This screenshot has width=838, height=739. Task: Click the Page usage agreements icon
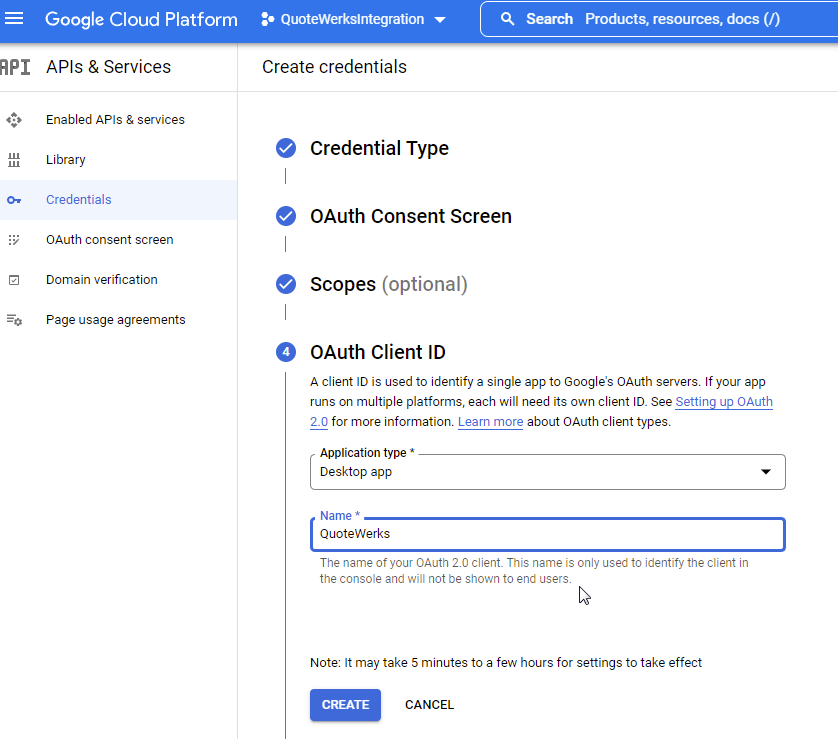pyautogui.click(x=14, y=320)
